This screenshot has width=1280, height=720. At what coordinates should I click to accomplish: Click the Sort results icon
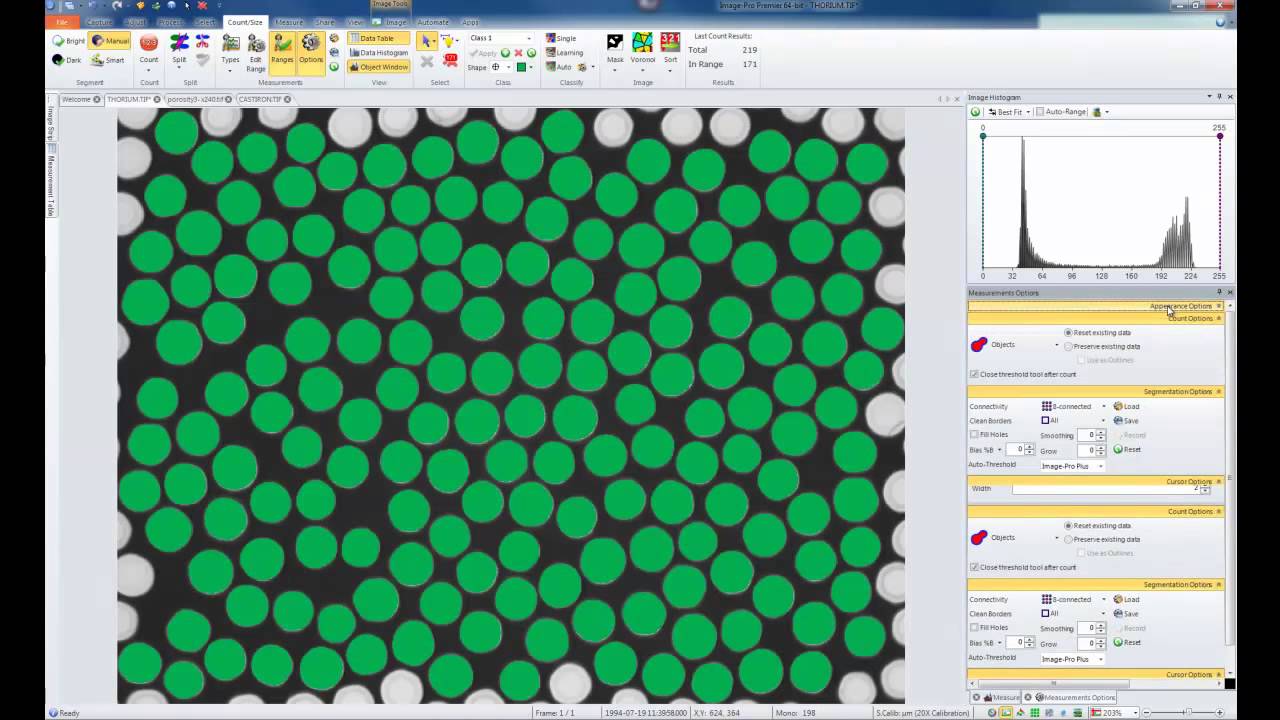pyautogui.click(x=670, y=48)
